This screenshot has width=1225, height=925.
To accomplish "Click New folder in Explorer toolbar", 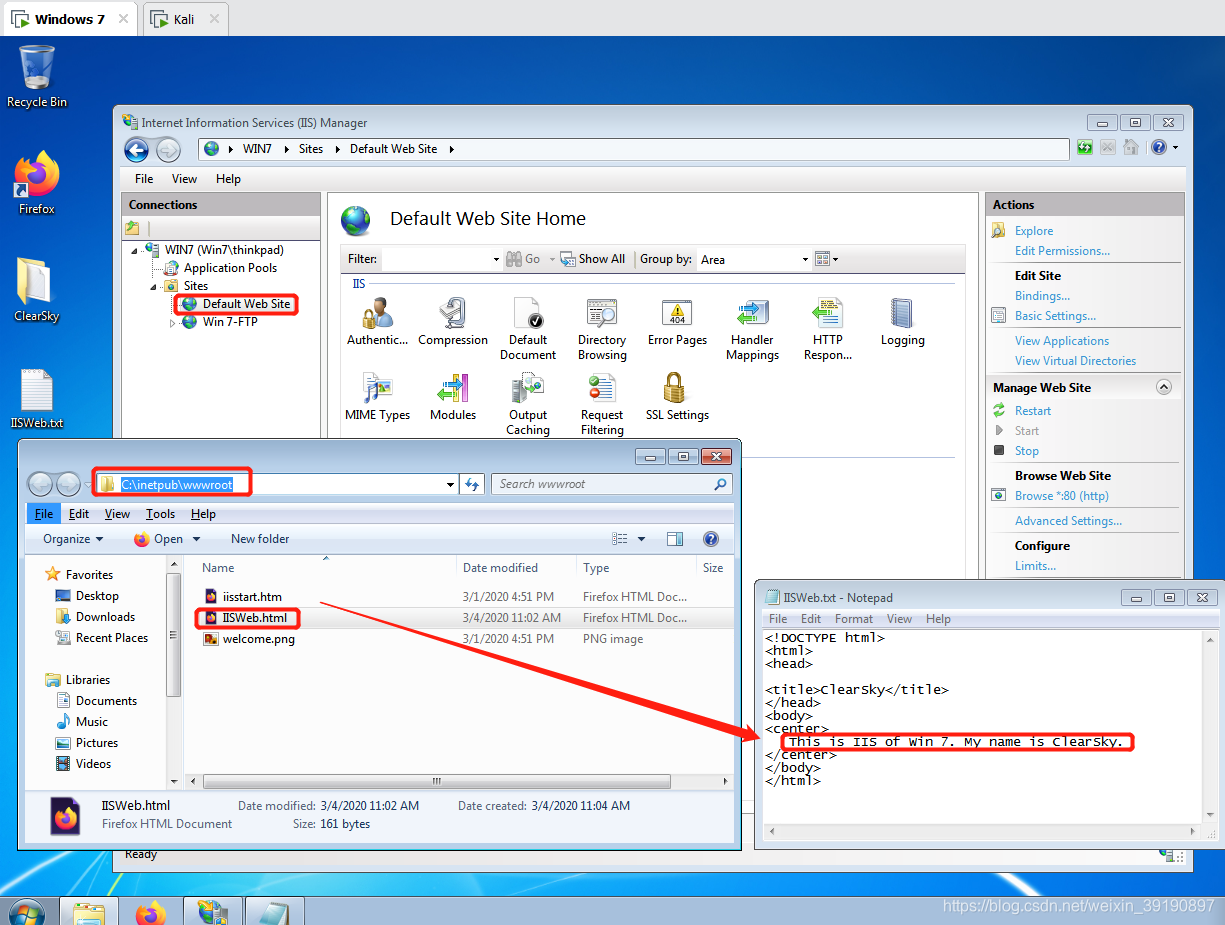I will 260,539.
